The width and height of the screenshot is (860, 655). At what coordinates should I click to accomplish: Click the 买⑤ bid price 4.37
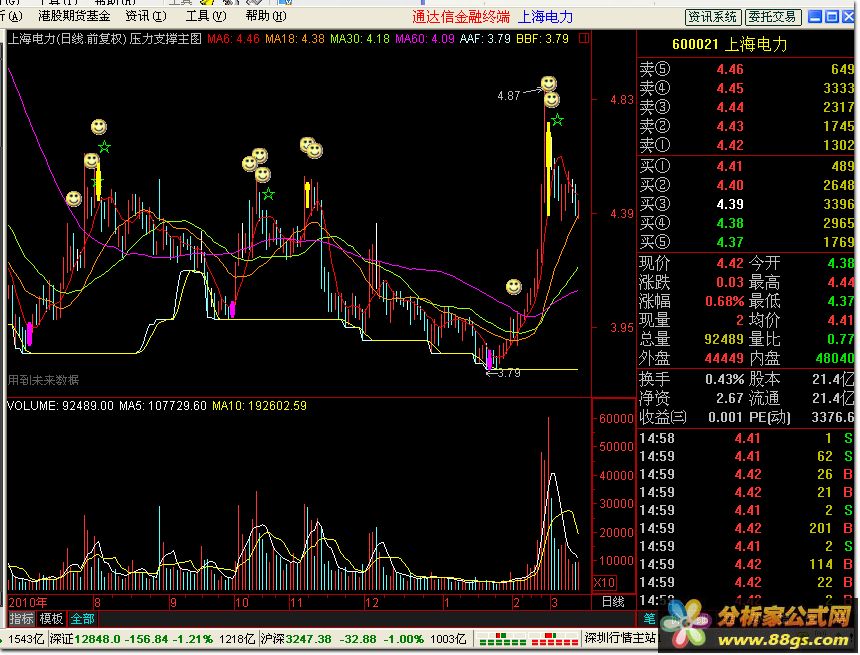[x=730, y=242]
